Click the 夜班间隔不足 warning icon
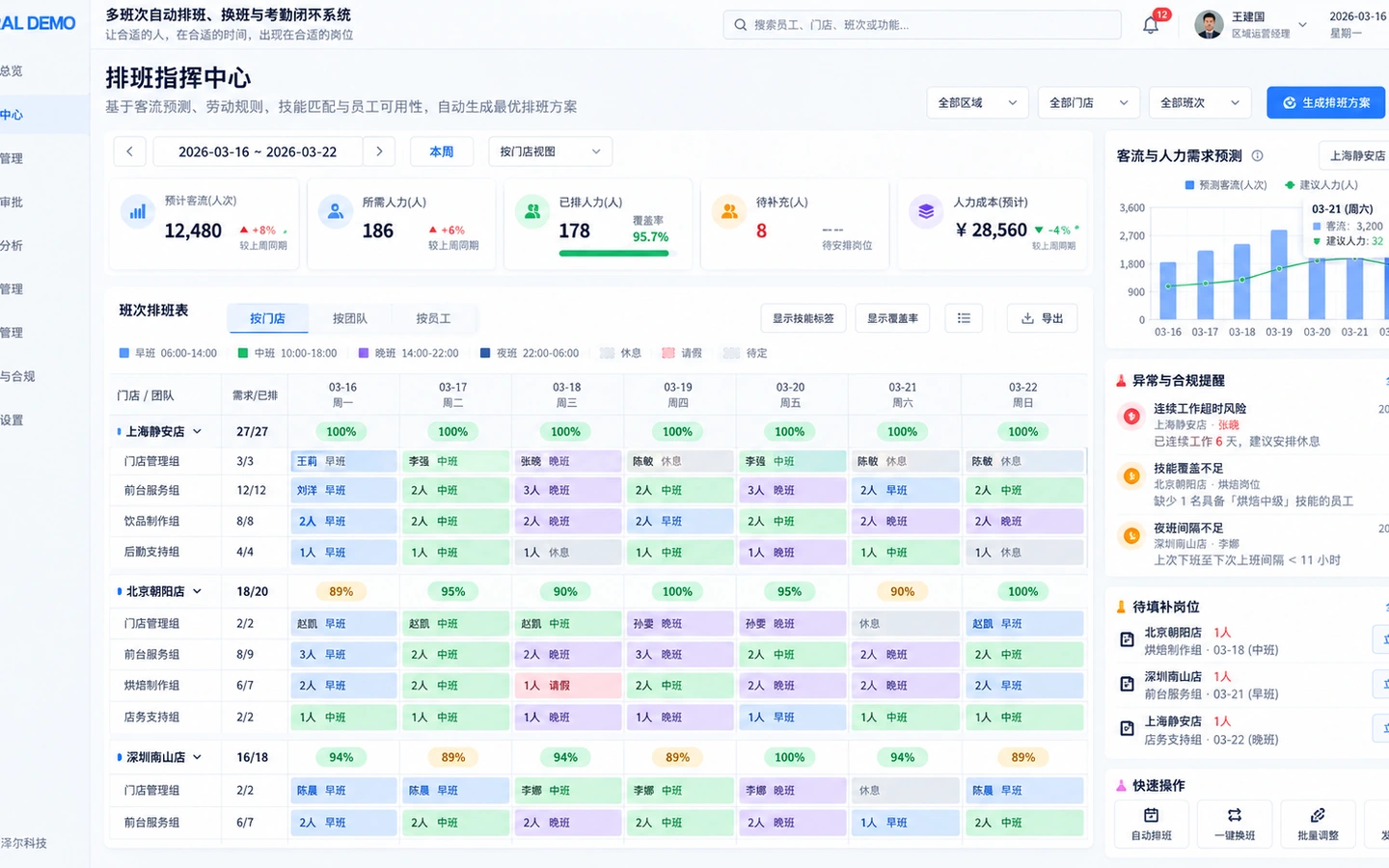 1130,535
